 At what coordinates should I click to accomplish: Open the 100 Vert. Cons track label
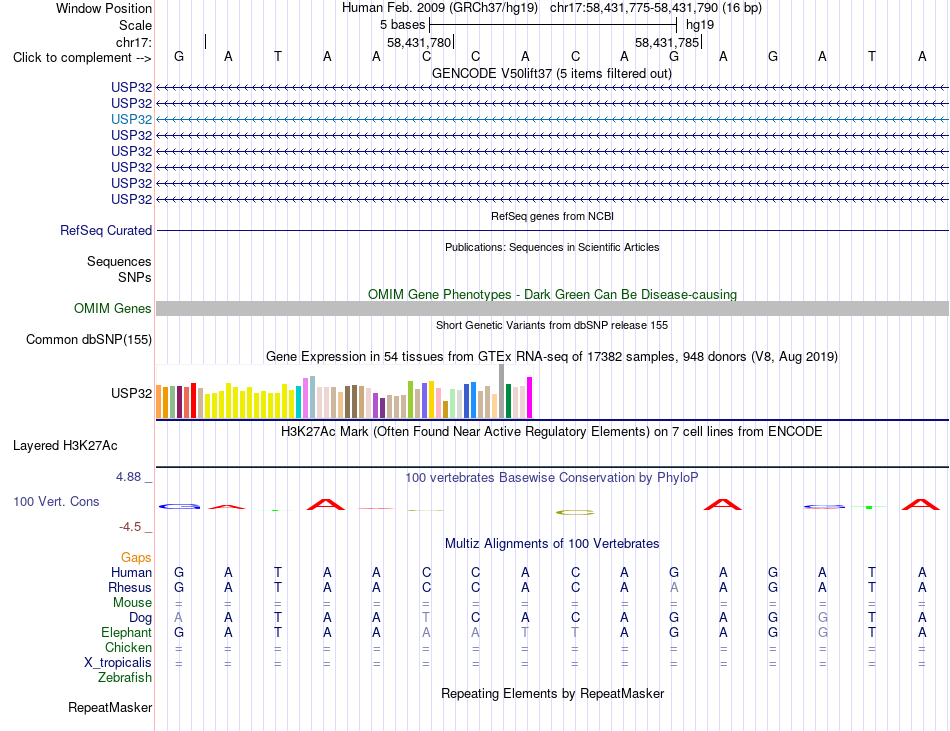[56, 501]
